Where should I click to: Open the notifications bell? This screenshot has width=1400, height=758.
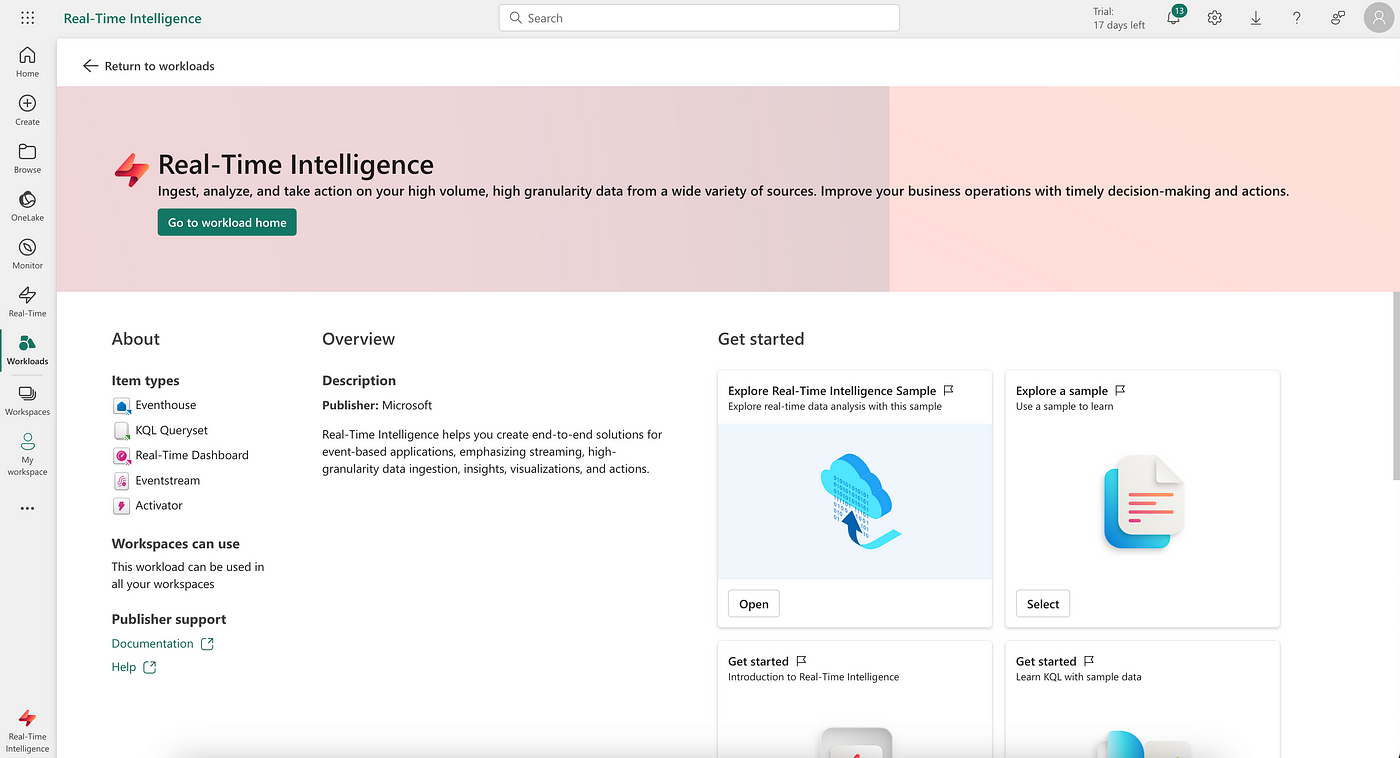(x=1174, y=18)
